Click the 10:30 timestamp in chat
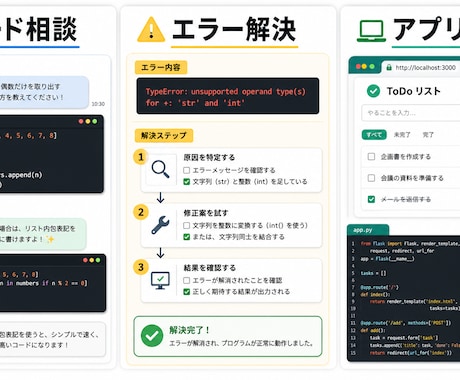460x380 pixels. (98, 104)
